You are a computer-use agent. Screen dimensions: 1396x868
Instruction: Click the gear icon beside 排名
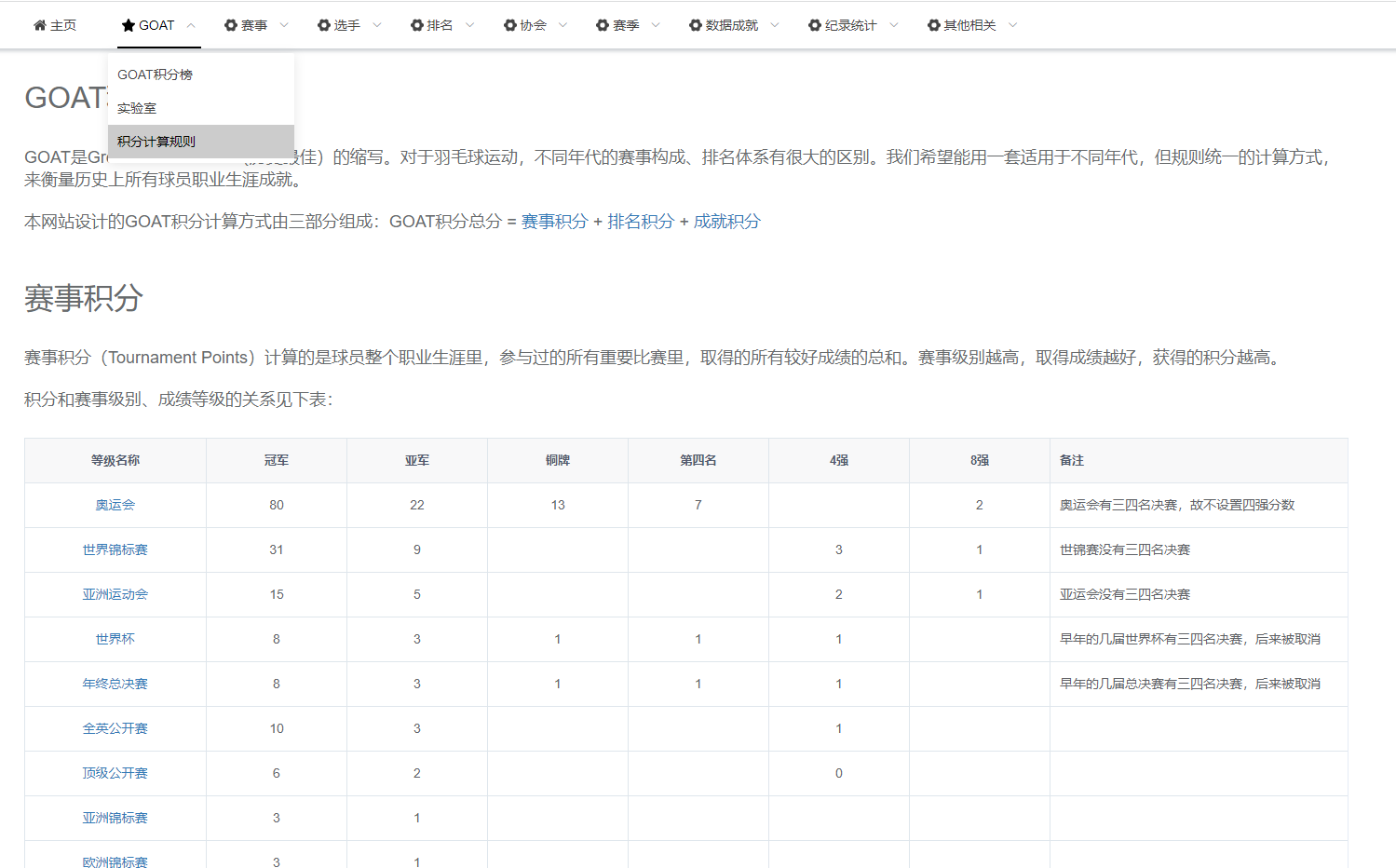point(417,25)
